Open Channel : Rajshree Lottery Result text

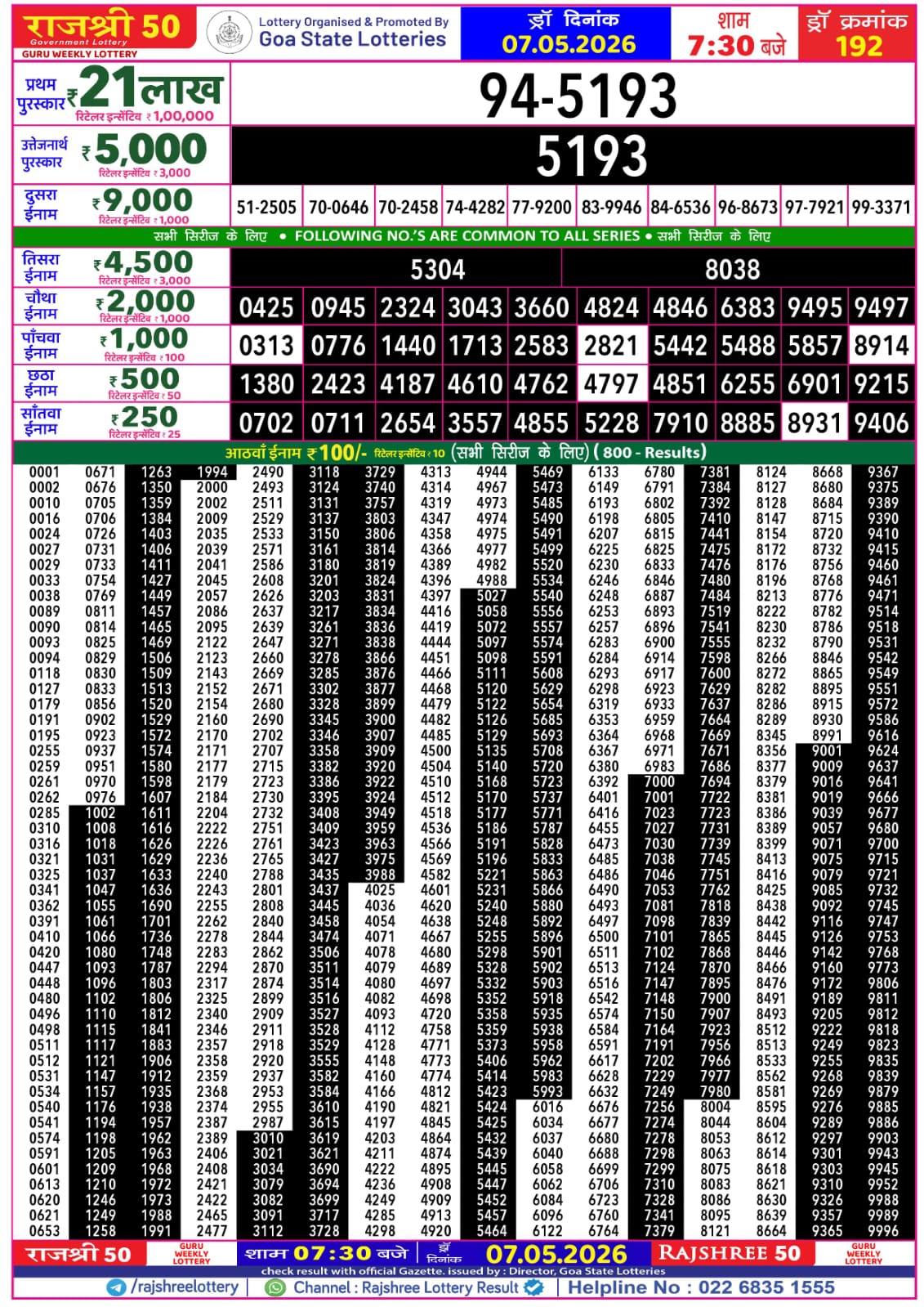(406, 1287)
